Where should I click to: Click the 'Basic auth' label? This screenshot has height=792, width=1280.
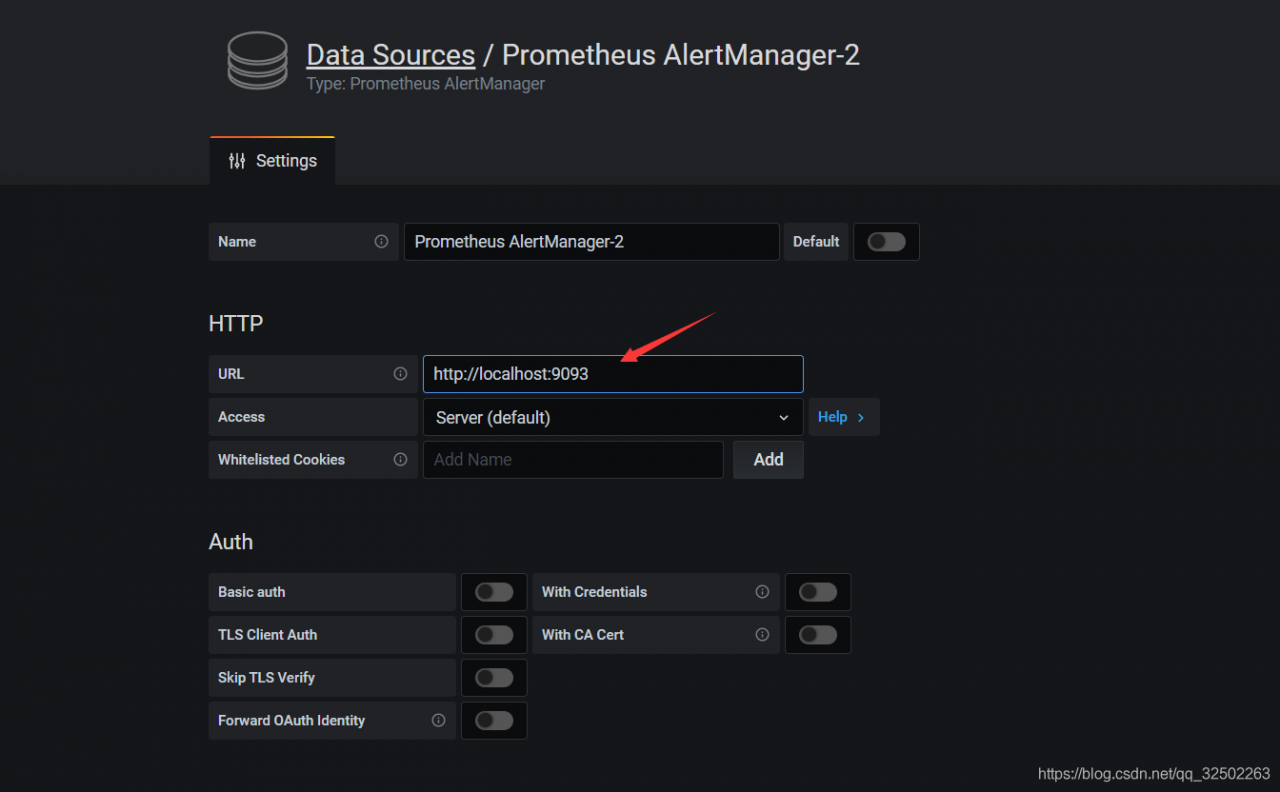tap(252, 592)
